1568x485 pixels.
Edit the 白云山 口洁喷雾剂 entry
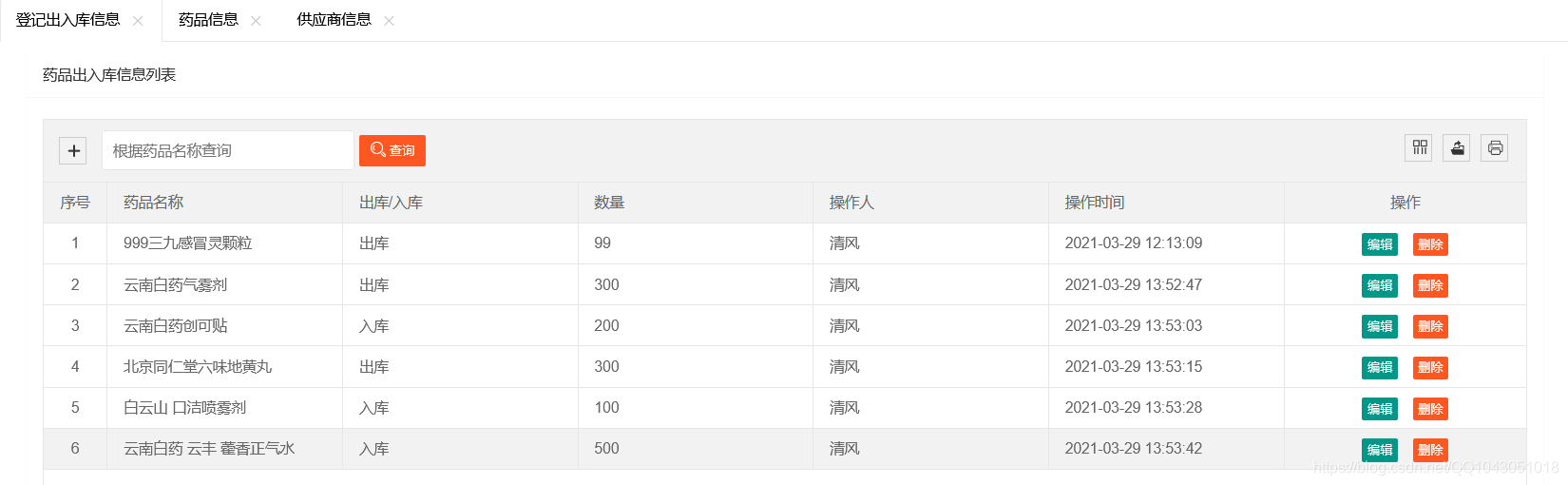coord(1379,409)
